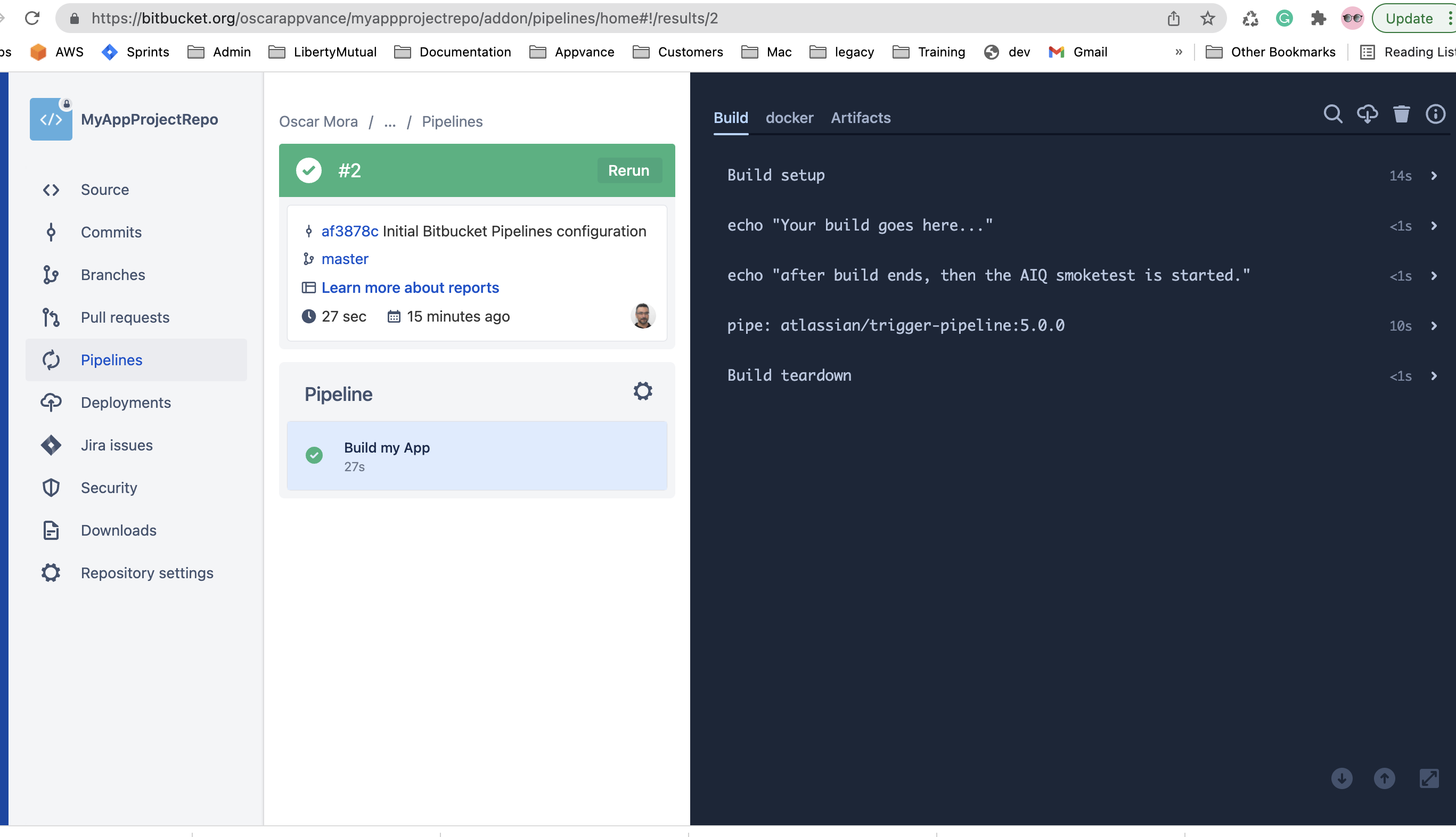
Task: Download the build log with the cloud icon
Action: click(x=1367, y=114)
